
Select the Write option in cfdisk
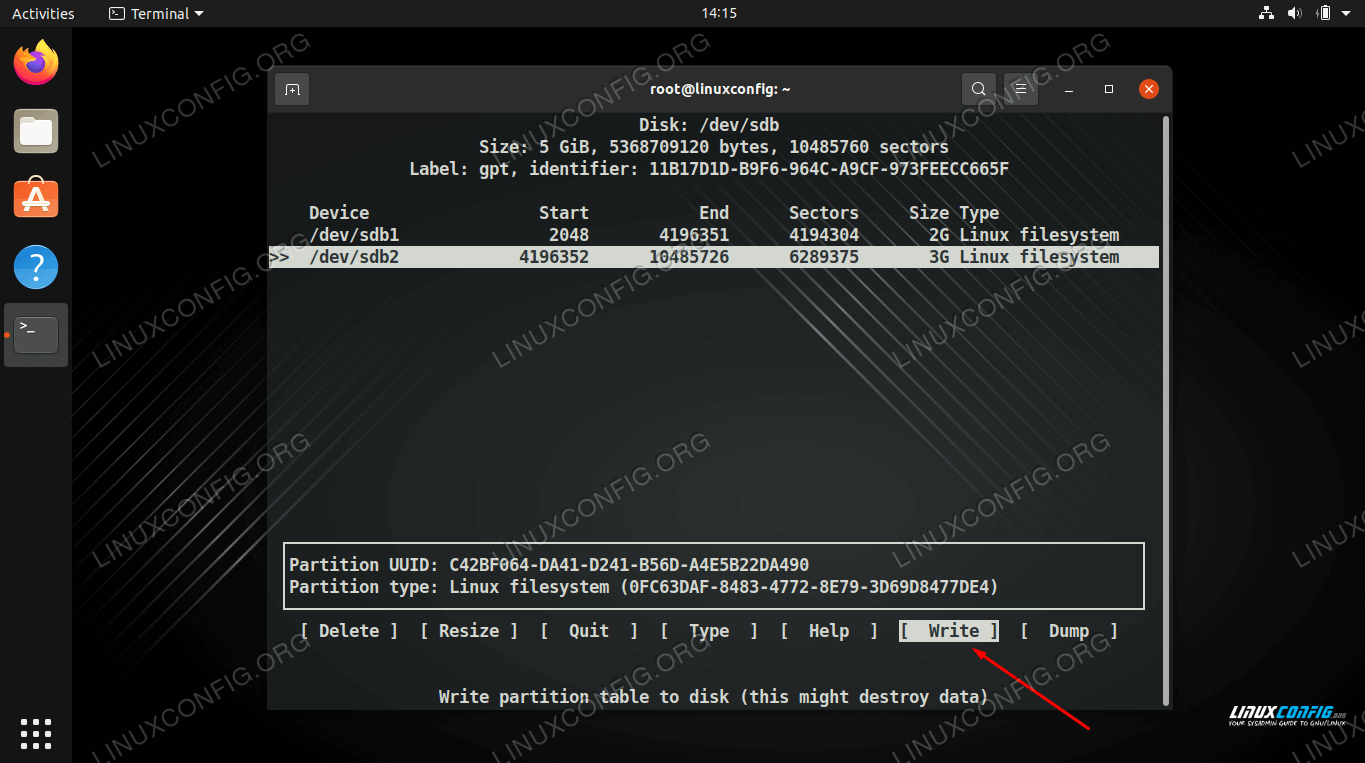coord(949,631)
